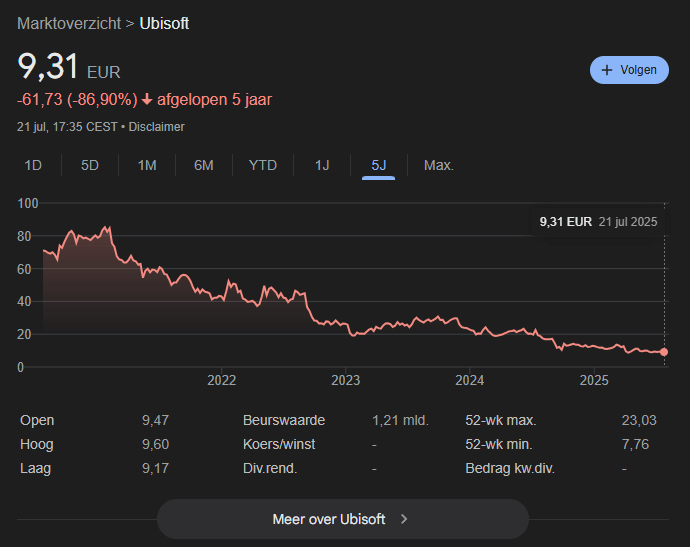The height and width of the screenshot is (547, 690).
Task: Click the -61,73 (-86,90%) change text
Action: (77, 99)
